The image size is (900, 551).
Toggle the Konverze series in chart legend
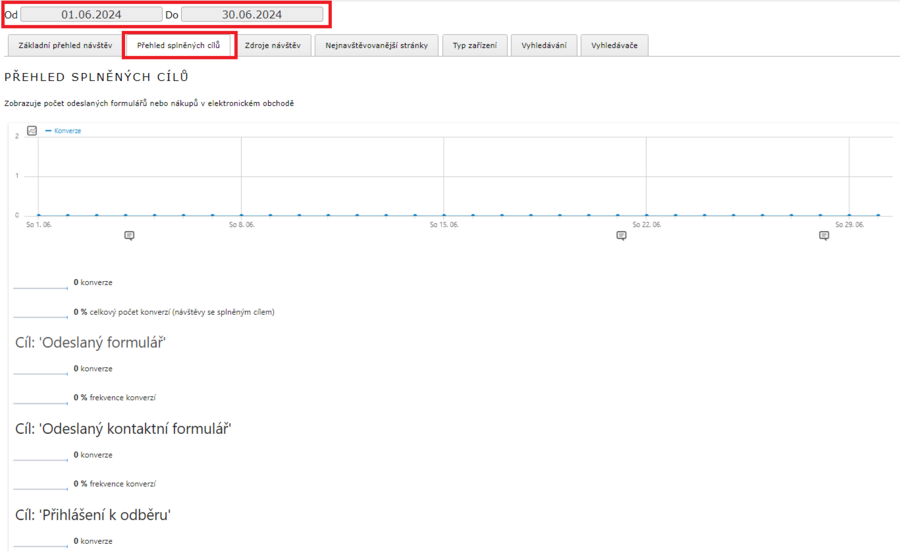[x=67, y=131]
